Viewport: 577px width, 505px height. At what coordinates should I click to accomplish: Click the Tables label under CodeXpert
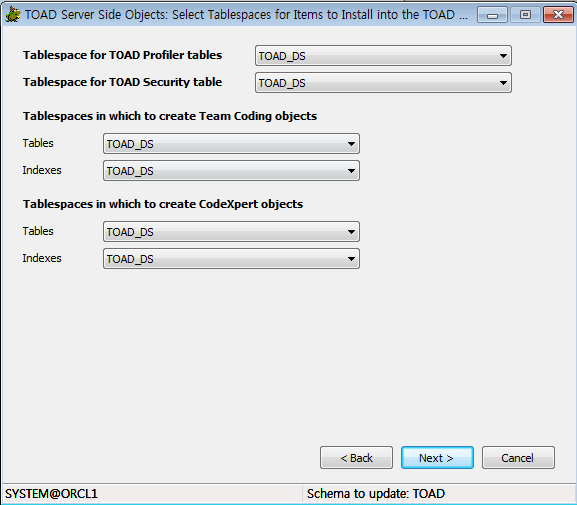point(38,231)
